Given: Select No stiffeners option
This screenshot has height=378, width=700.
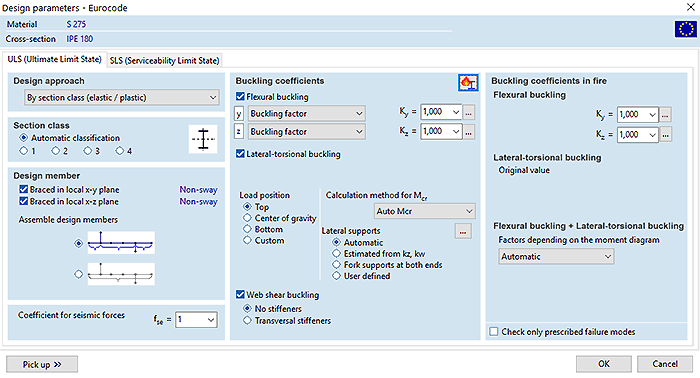Looking at the screenshot, I should (247, 308).
